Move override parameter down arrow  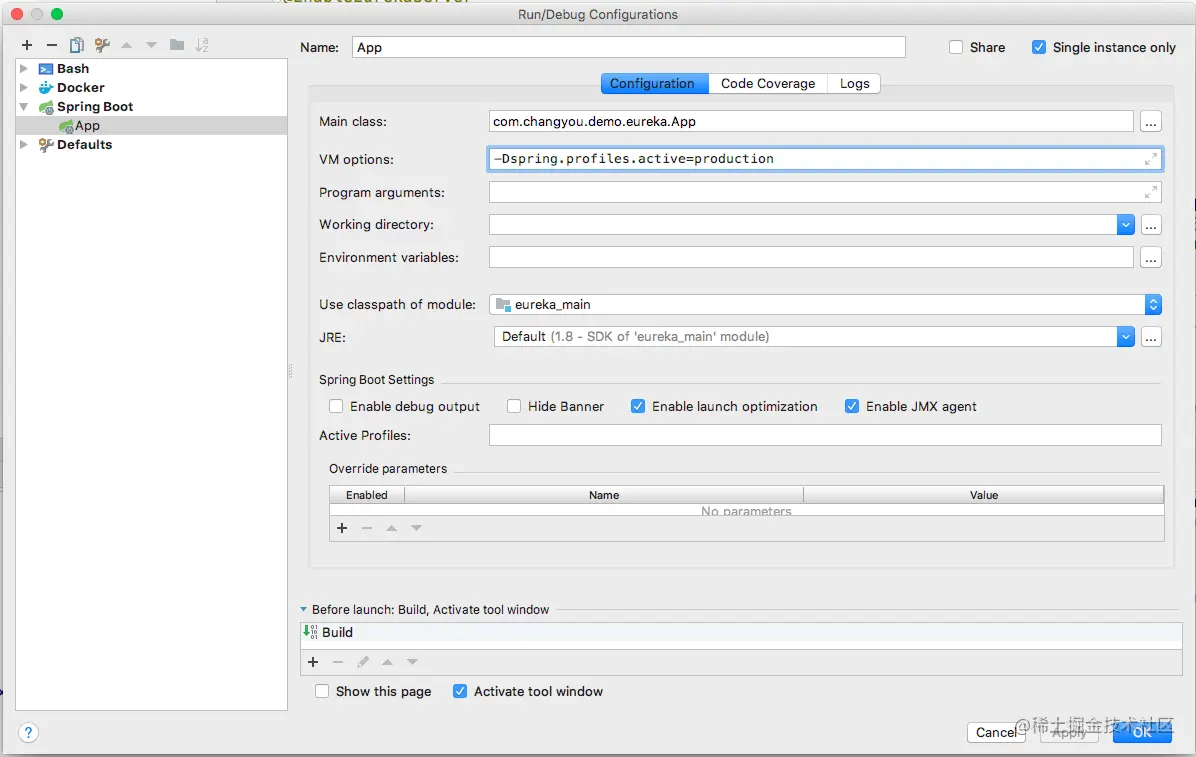point(416,528)
